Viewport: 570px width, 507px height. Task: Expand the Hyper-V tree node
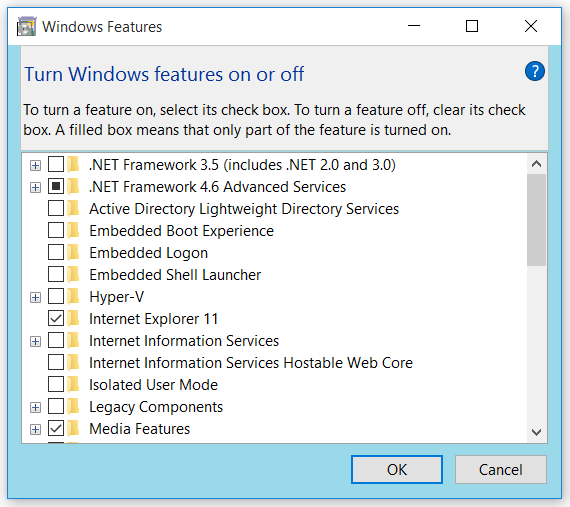pyautogui.click(x=35, y=298)
